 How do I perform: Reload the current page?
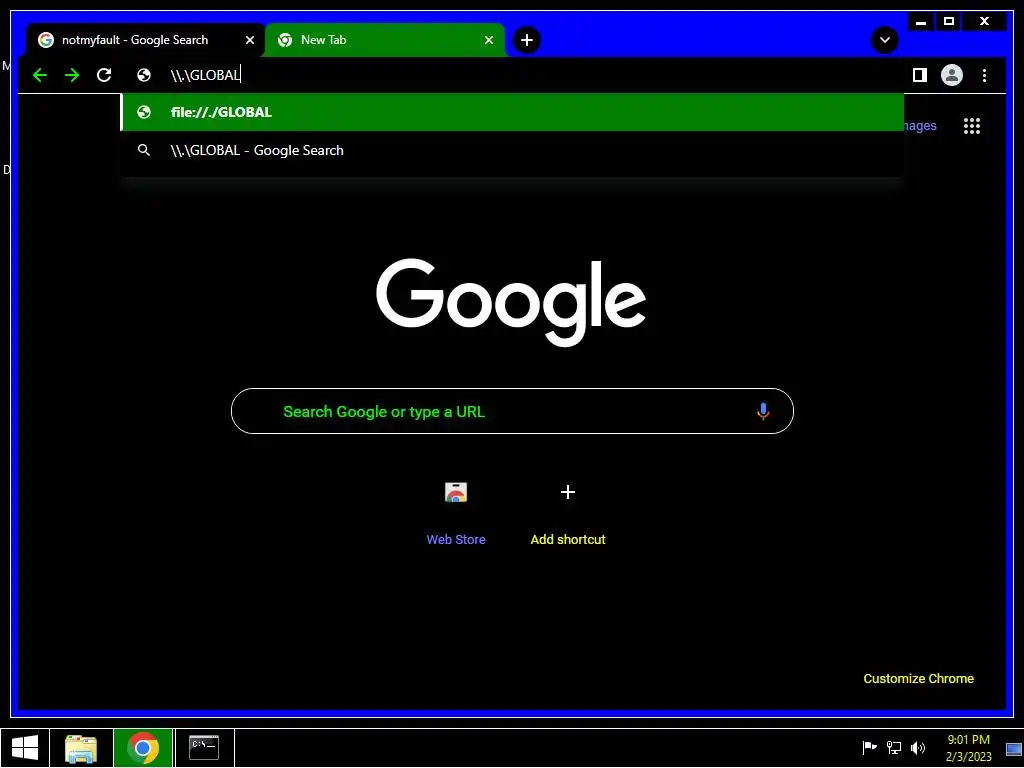104,75
